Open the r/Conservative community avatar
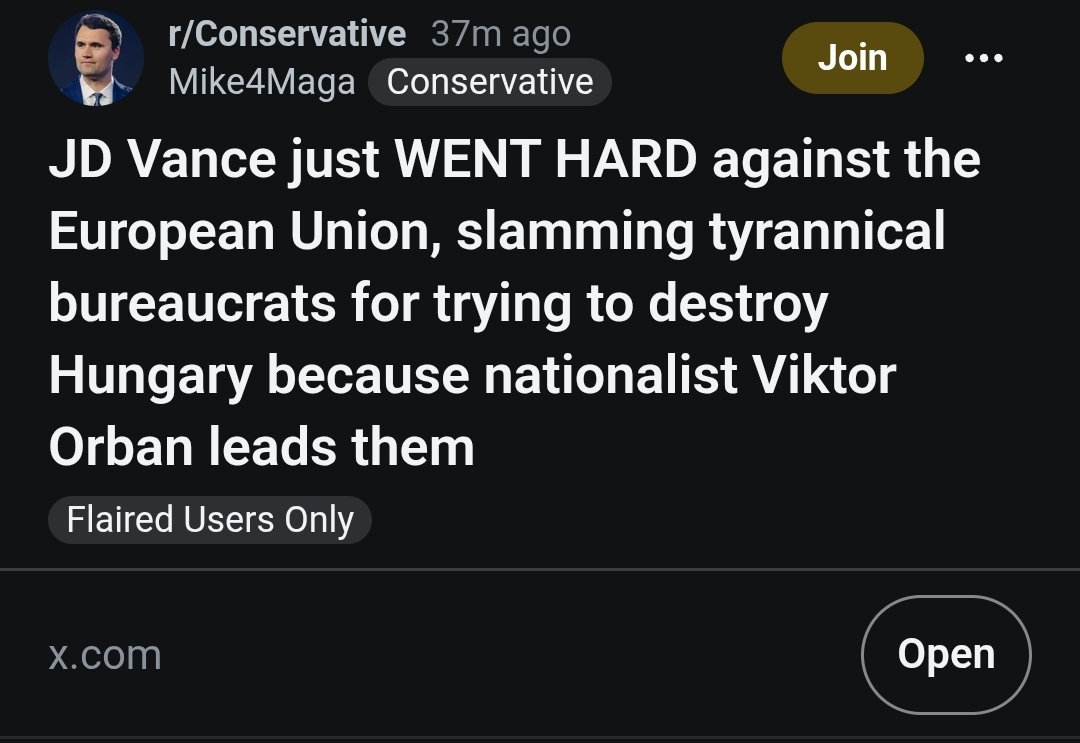Image resolution: width=1080 pixels, height=743 pixels. click(x=95, y=59)
